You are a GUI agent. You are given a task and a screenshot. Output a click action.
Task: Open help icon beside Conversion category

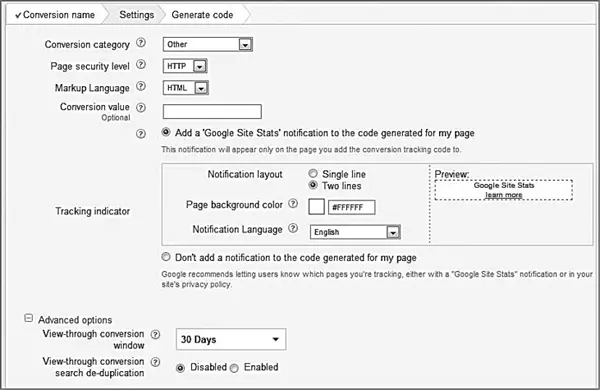(141, 42)
